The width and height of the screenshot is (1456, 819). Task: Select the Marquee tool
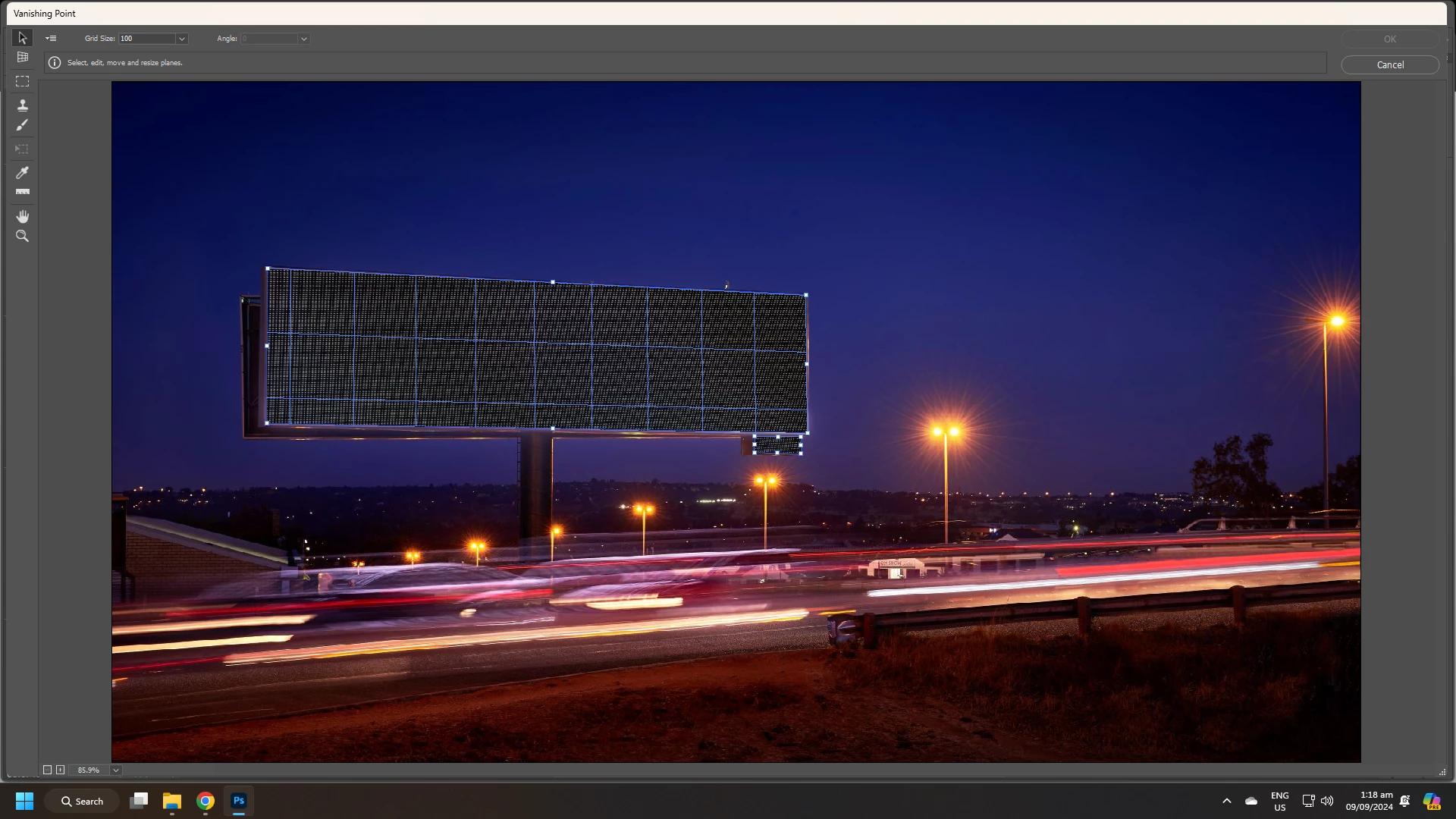22,81
